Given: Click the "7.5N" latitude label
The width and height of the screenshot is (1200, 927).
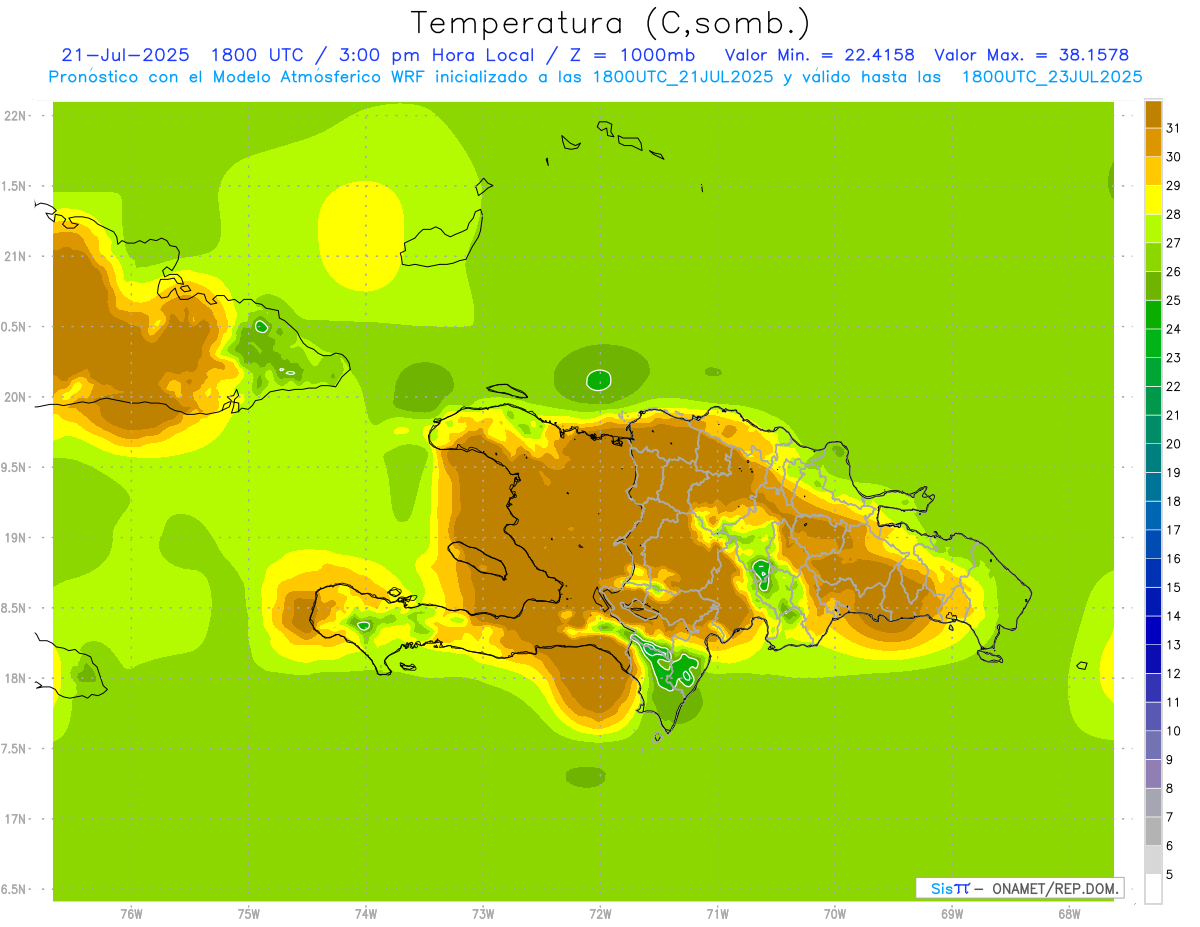Looking at the screenshot, I should (x=15, y=749).
